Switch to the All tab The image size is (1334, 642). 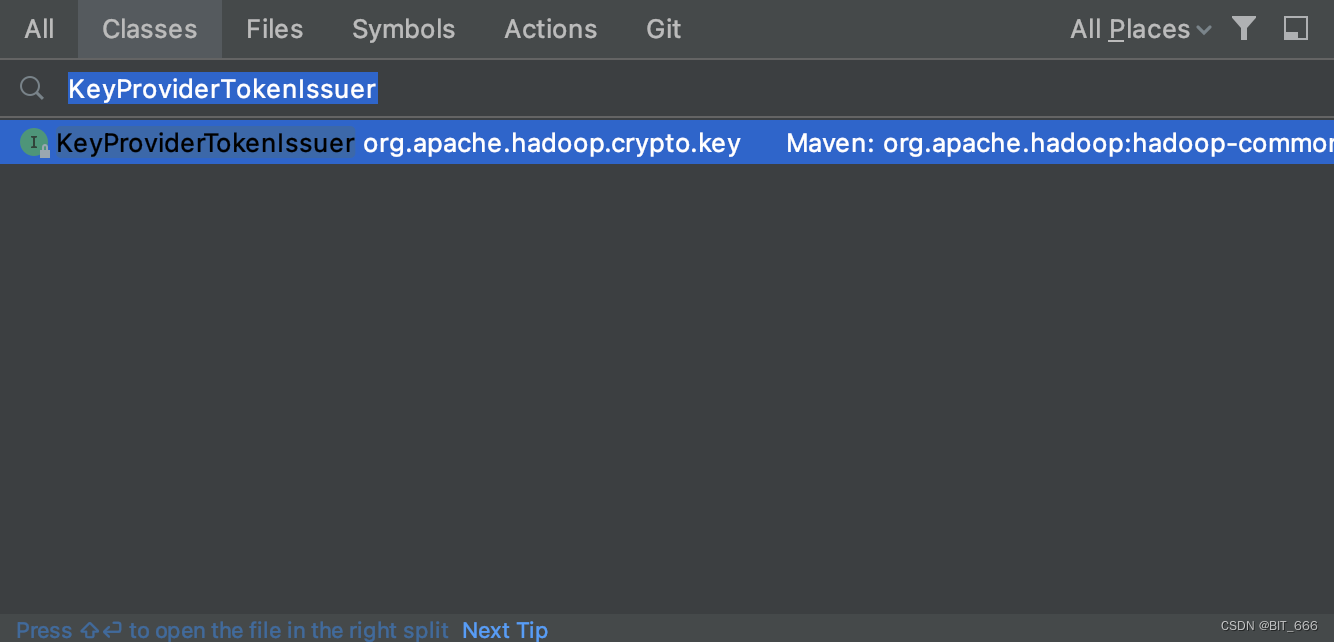tap(39, 29)
